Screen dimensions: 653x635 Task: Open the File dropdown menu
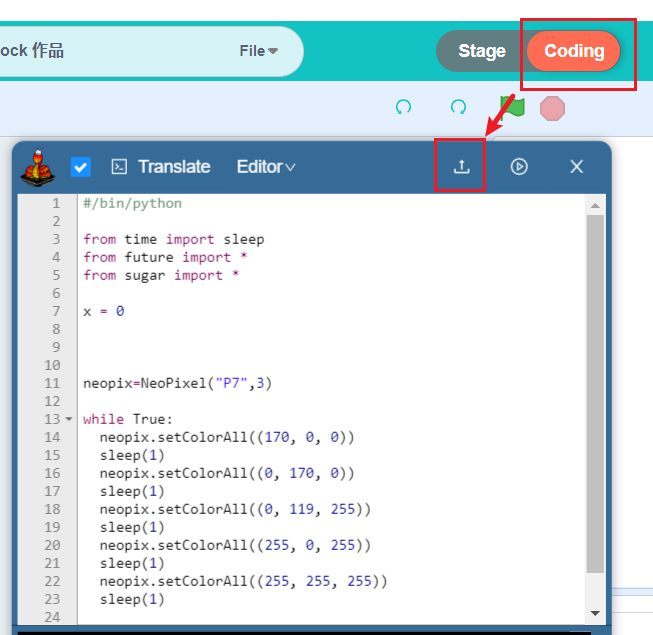click(x=258, y=51)
